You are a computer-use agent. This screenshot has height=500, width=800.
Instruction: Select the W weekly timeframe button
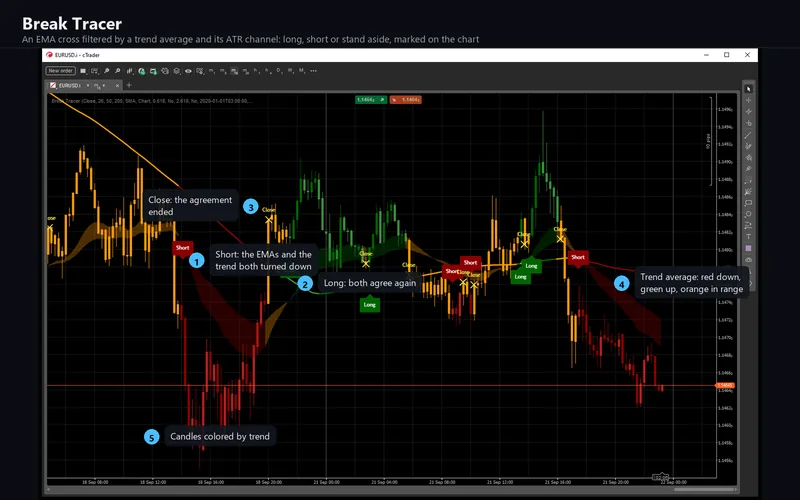(290, 71)
